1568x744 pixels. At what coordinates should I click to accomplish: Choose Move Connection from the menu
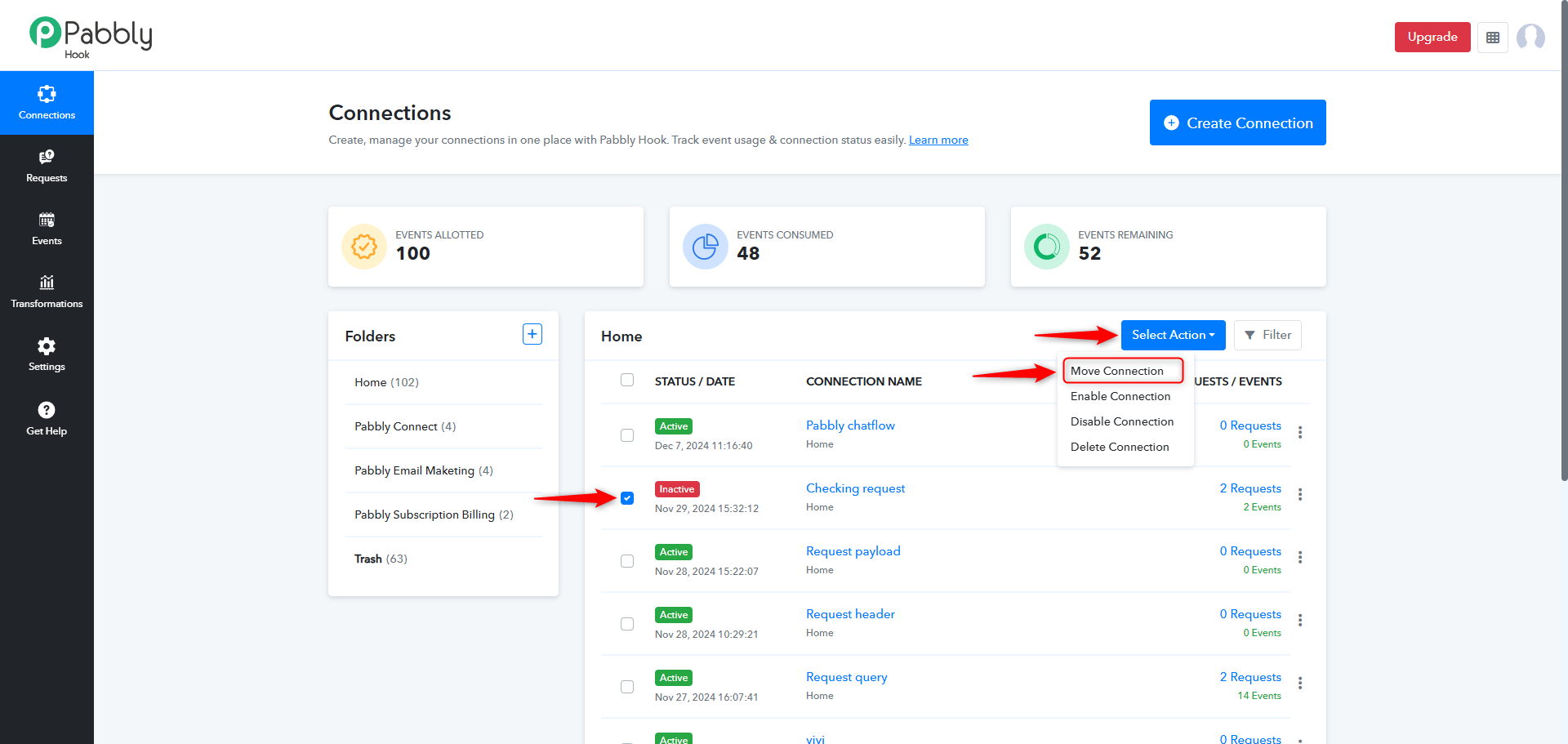point(1117,371)
